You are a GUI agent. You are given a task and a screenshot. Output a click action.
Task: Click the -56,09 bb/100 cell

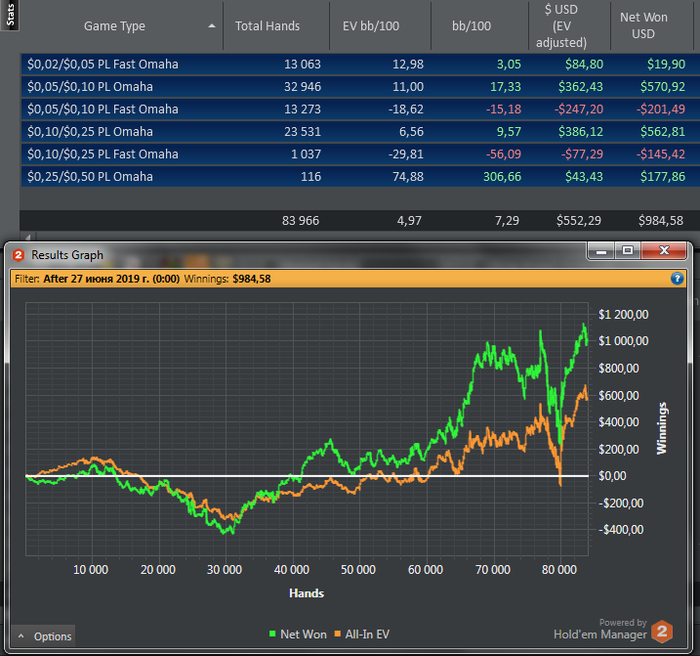(504, 154)
